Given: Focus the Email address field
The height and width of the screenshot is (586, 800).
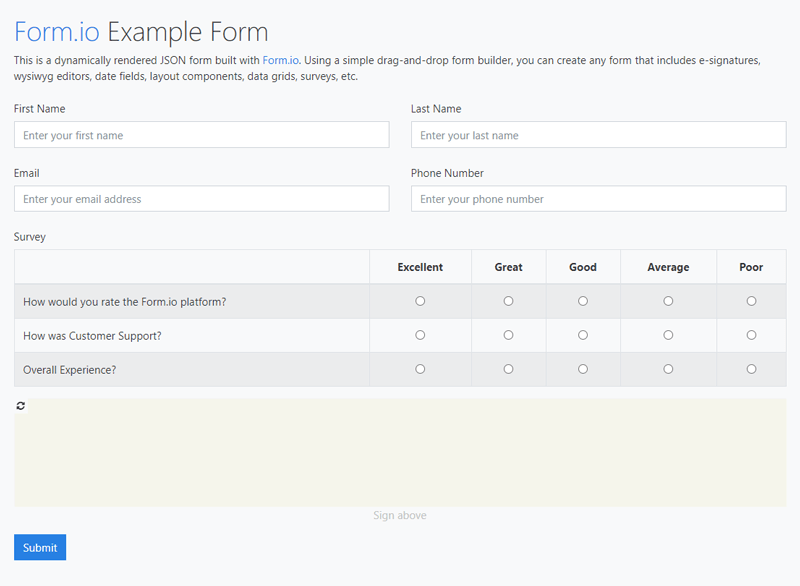Looking at the screenshot, I should coord(201,199).
